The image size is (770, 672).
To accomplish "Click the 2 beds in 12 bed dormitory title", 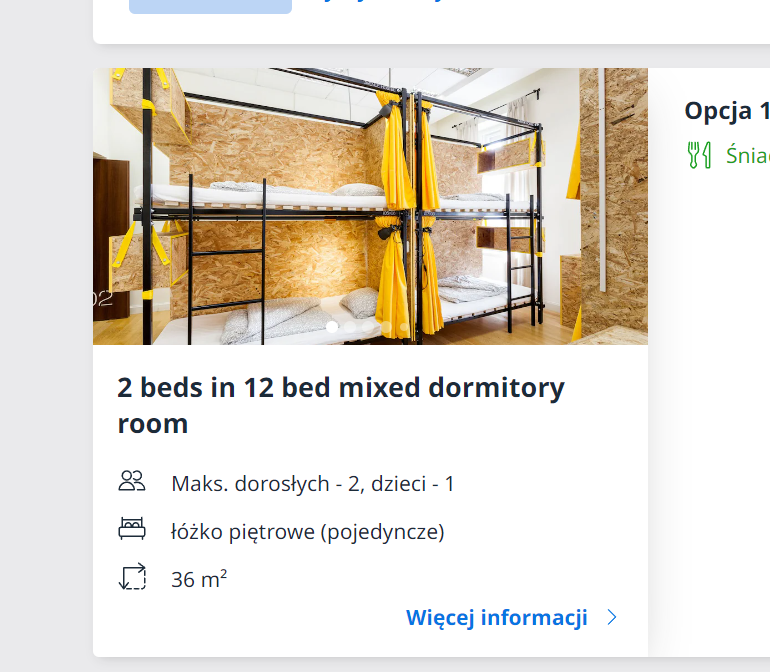I will pos(341,405).
